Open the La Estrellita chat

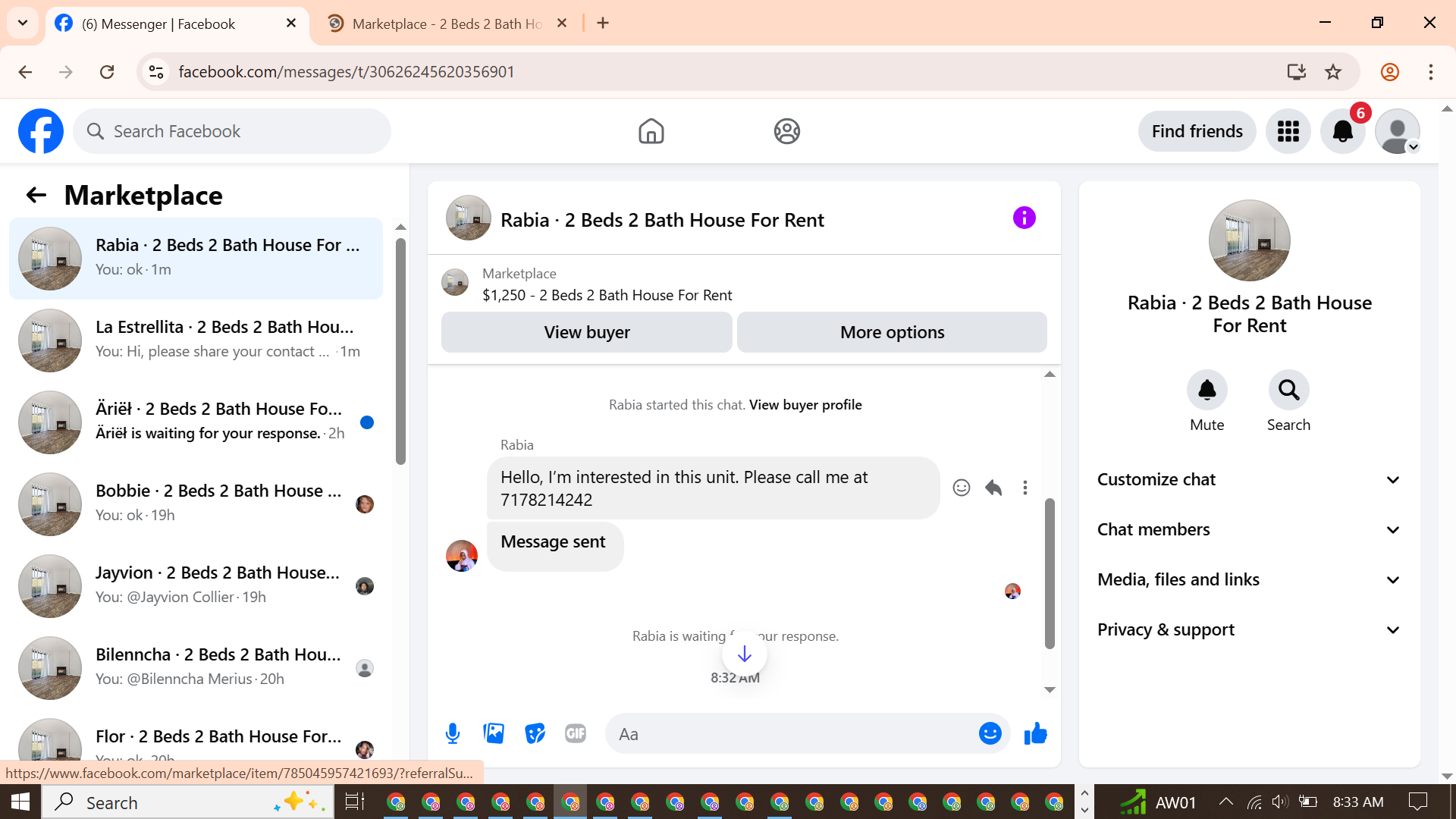coord(196,340)
